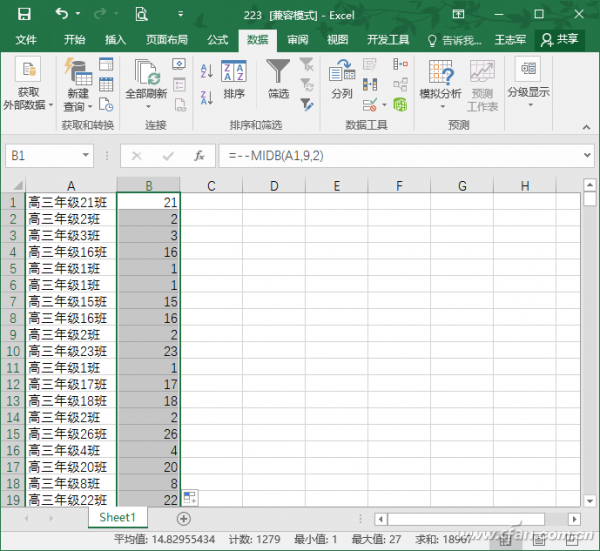The image size is (600, 551).
Task: Select row 10 header
Action: [x=13, y=351]
